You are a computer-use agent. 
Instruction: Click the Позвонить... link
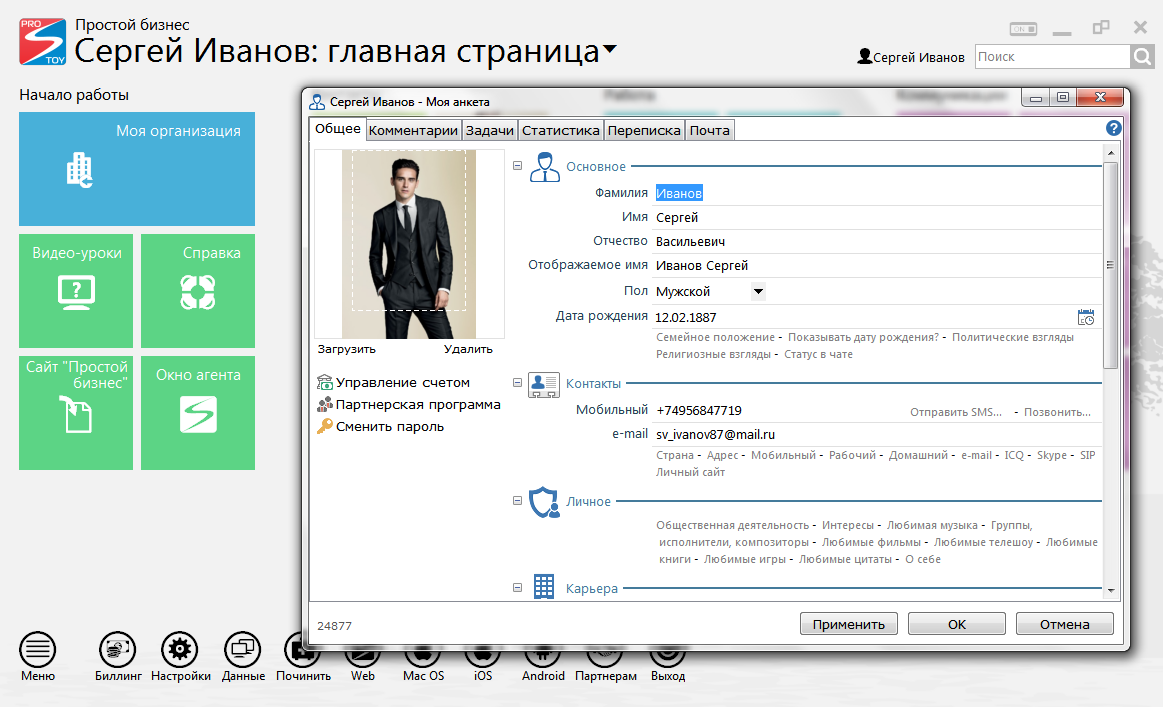pos(1058,412)
